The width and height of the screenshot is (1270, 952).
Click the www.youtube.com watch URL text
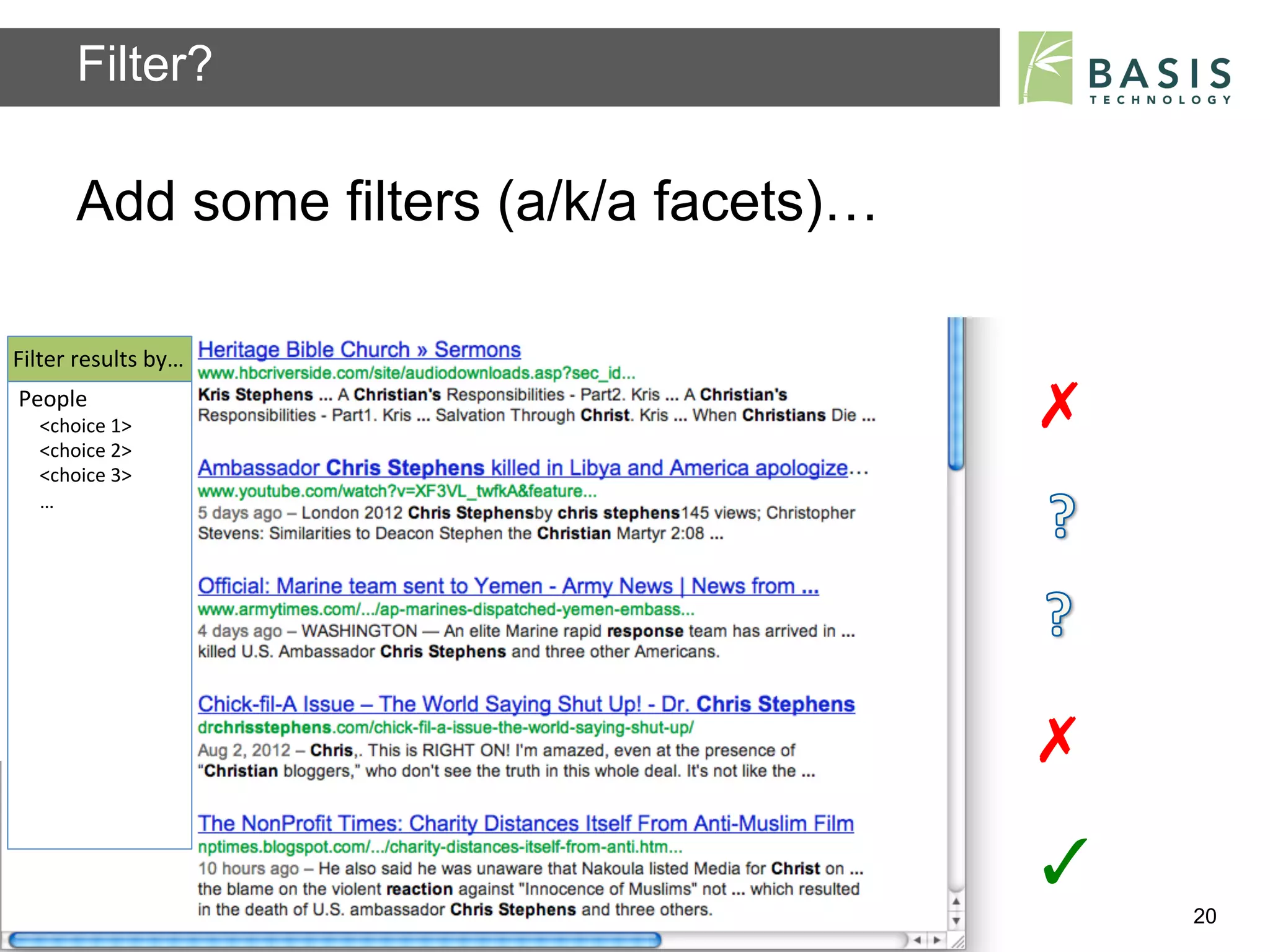397,491
